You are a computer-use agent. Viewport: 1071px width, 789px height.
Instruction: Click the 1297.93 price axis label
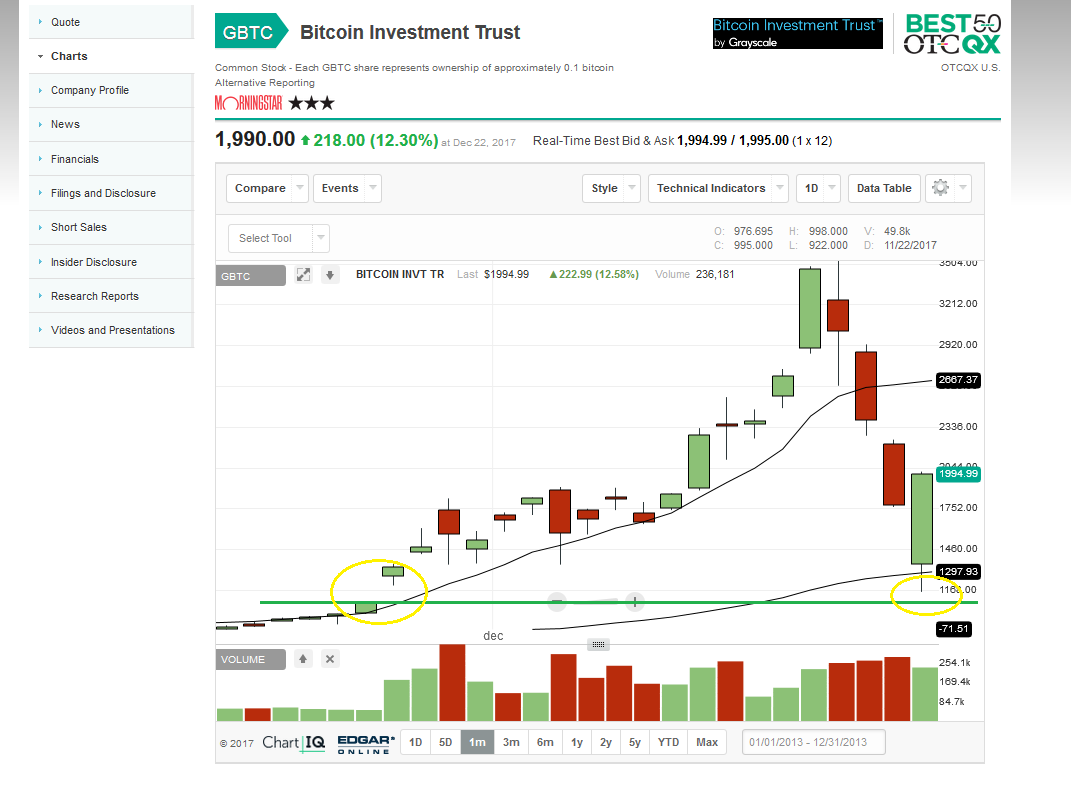pos(958,572)
